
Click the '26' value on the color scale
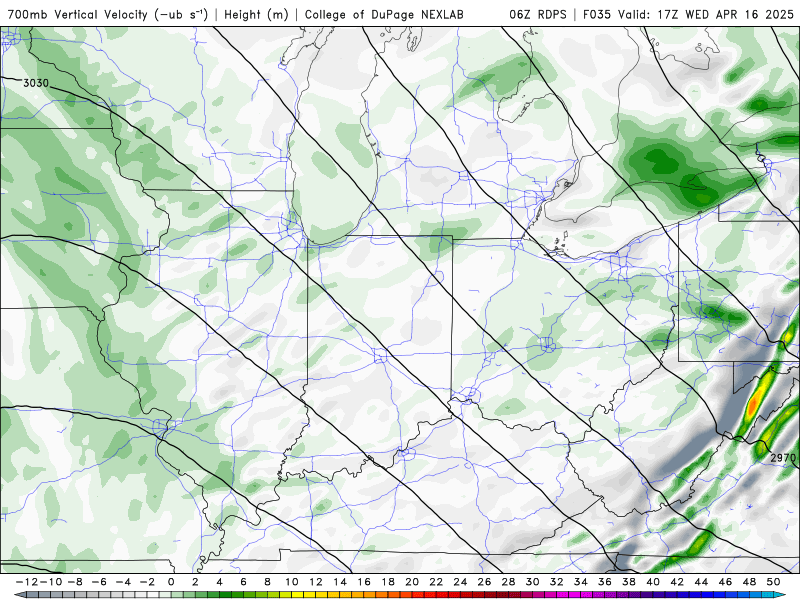pos(484,582)
